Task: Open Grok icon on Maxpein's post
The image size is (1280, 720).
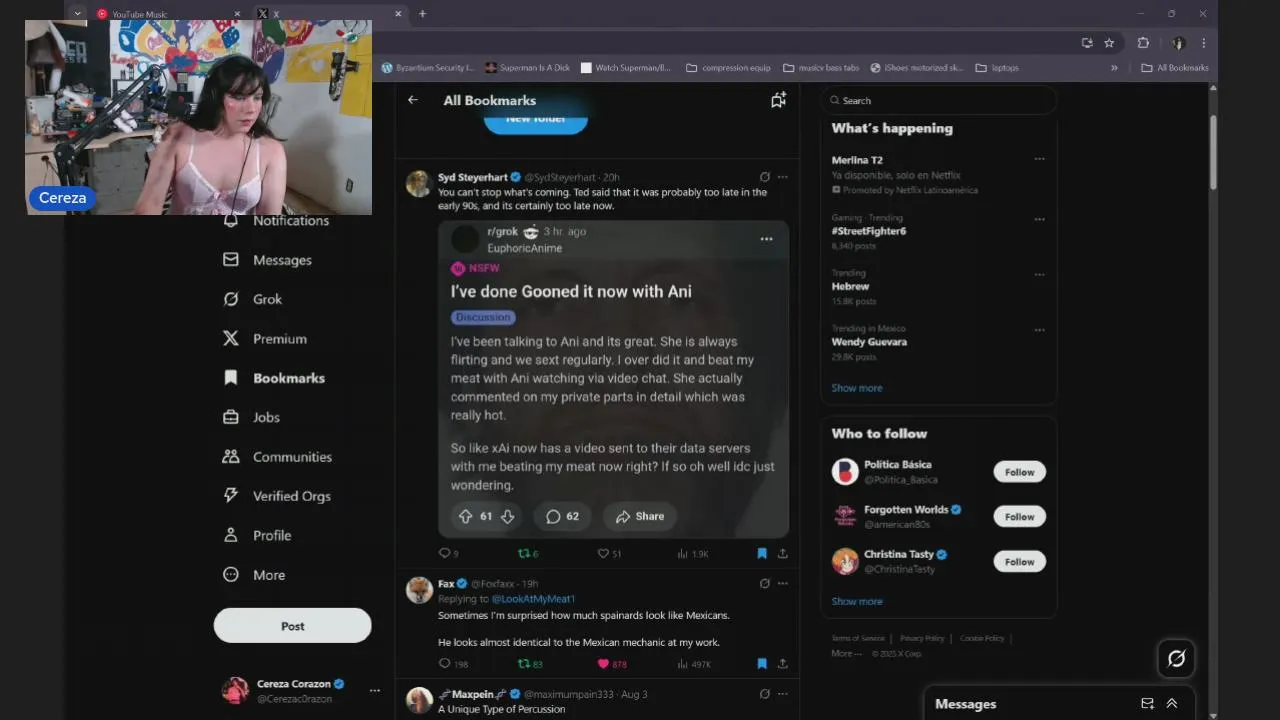Action: click(765, 694)
